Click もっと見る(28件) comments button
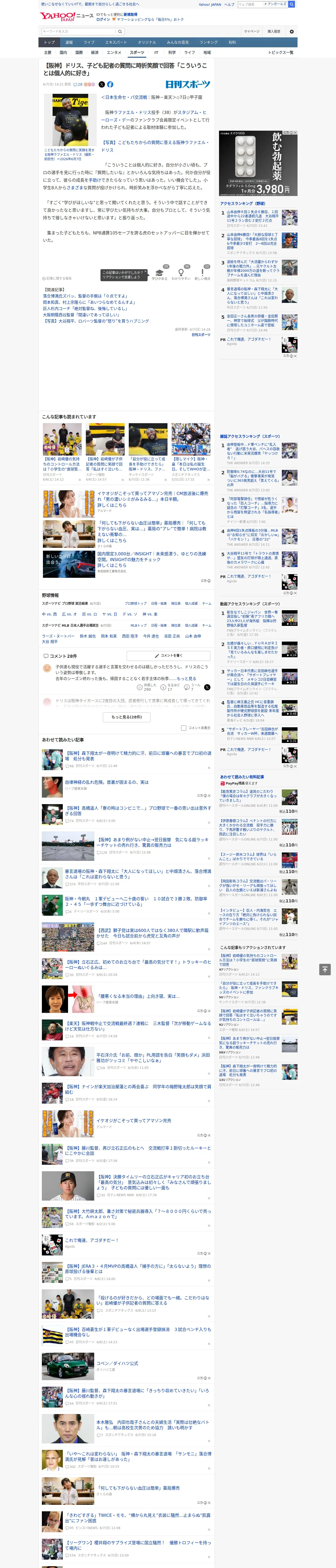This screenshot has height=1568, width=336. click(x=127, y=717)
